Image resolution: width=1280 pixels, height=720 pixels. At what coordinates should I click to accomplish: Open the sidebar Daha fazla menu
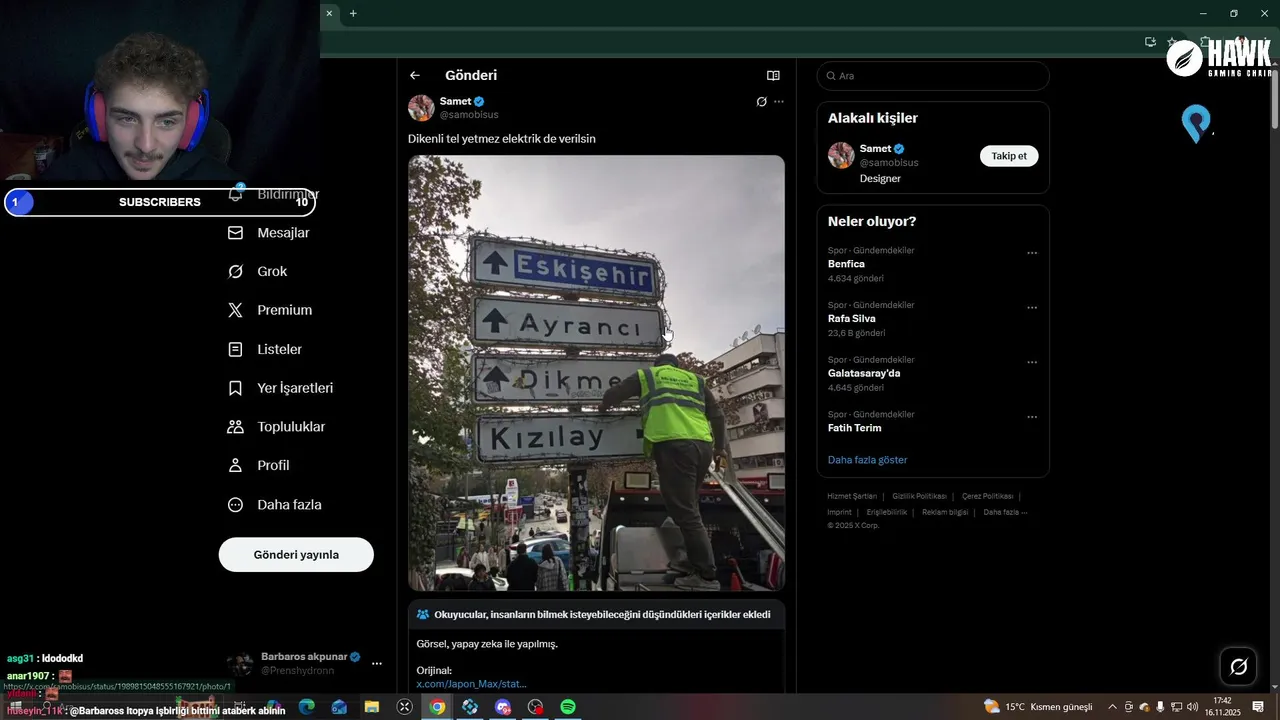click(x=275, y=505)
